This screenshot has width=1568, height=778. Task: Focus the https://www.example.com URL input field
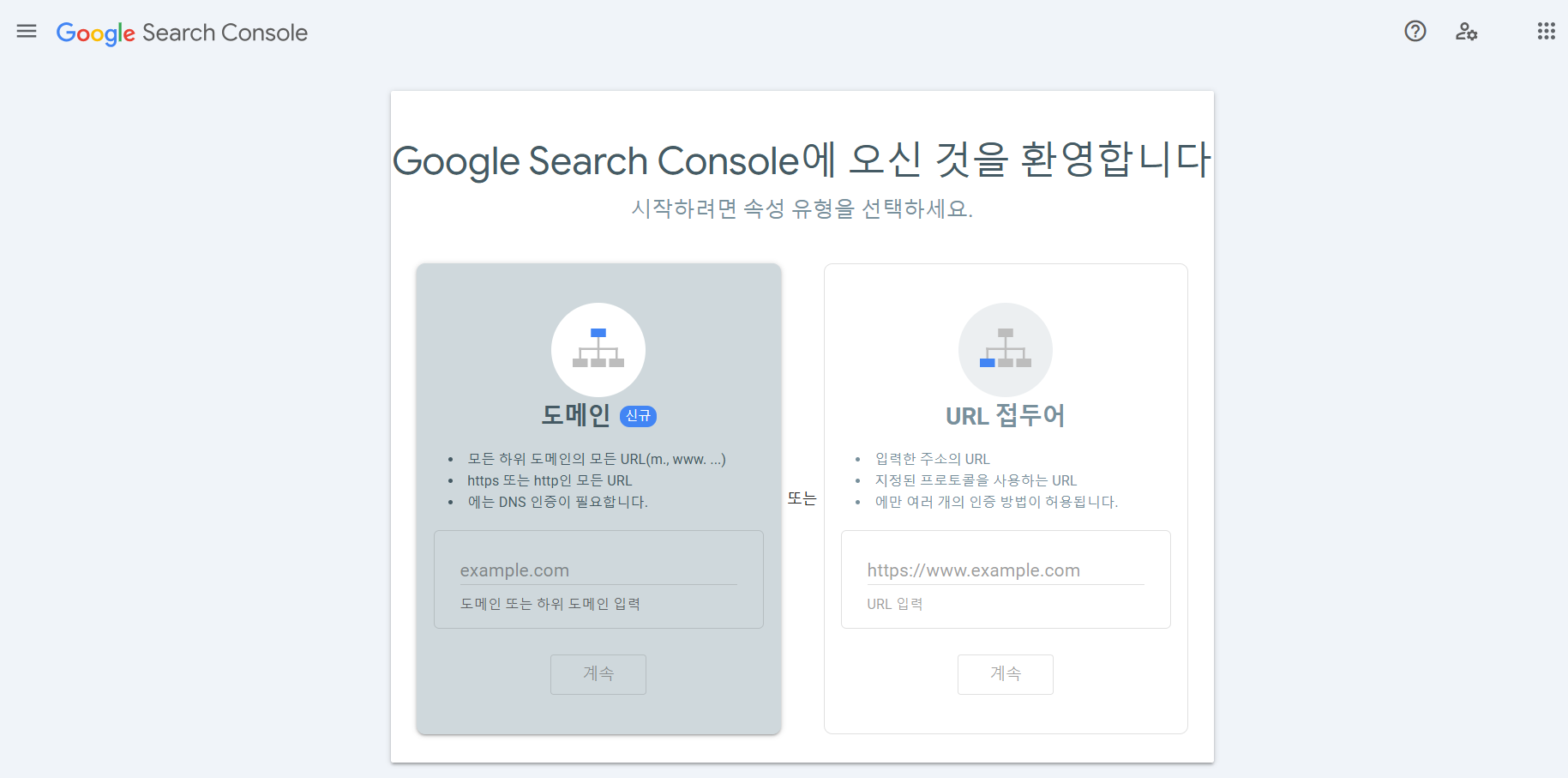tap(1006, 570)
